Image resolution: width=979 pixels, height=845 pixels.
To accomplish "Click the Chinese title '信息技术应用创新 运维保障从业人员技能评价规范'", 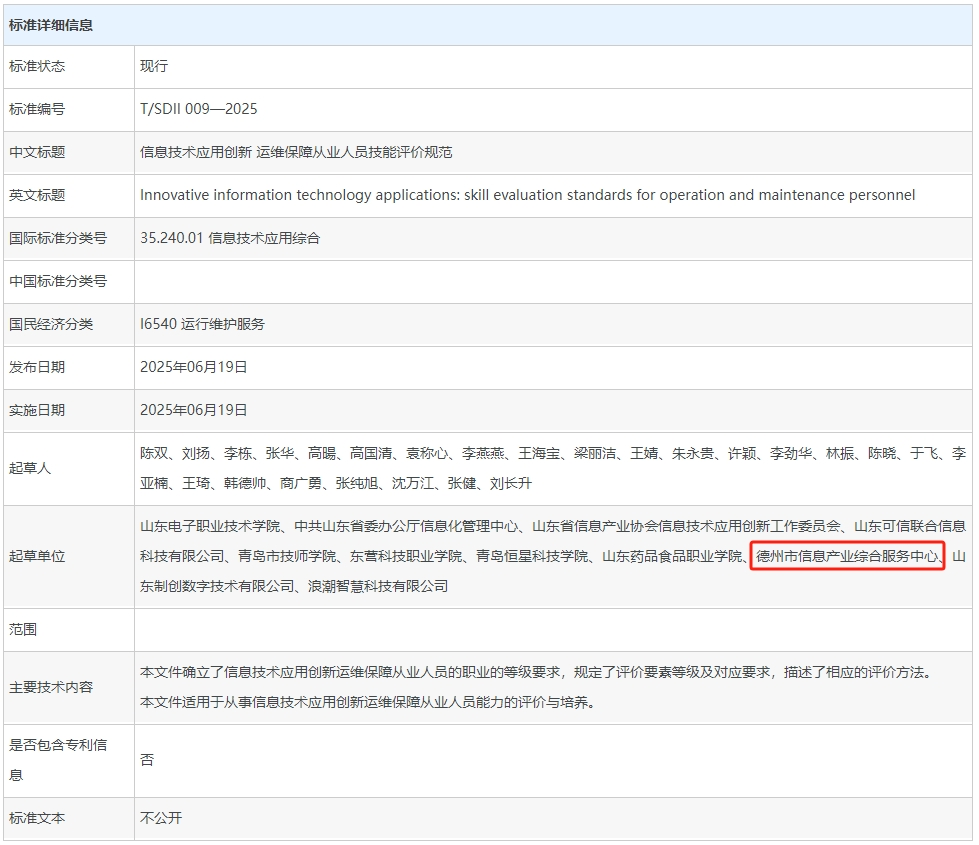I will [296, 152].
